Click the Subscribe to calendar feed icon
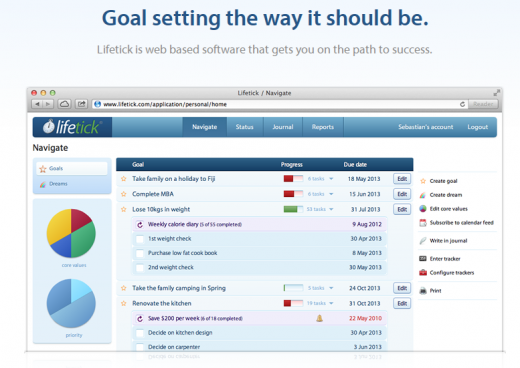Screen dimensions: 520x368 (423, 223)
